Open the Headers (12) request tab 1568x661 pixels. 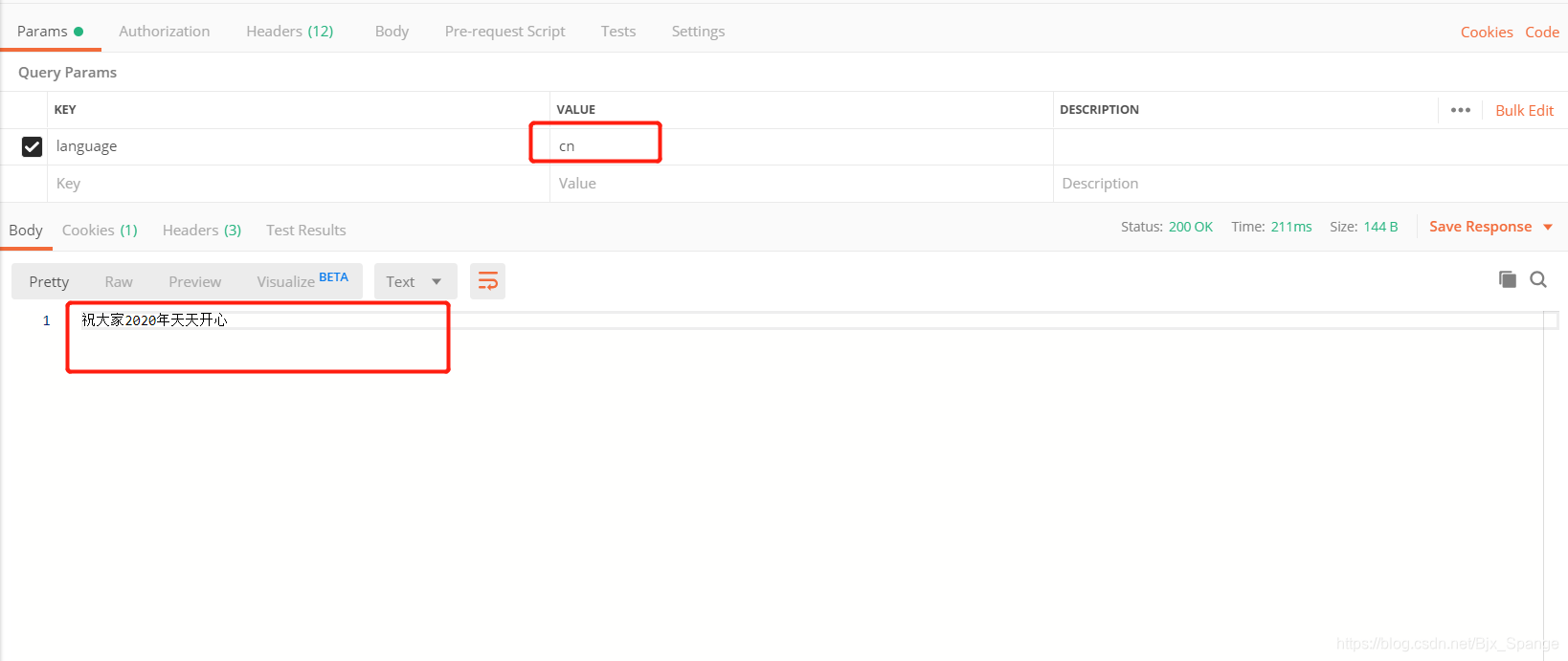click(289, 31)
